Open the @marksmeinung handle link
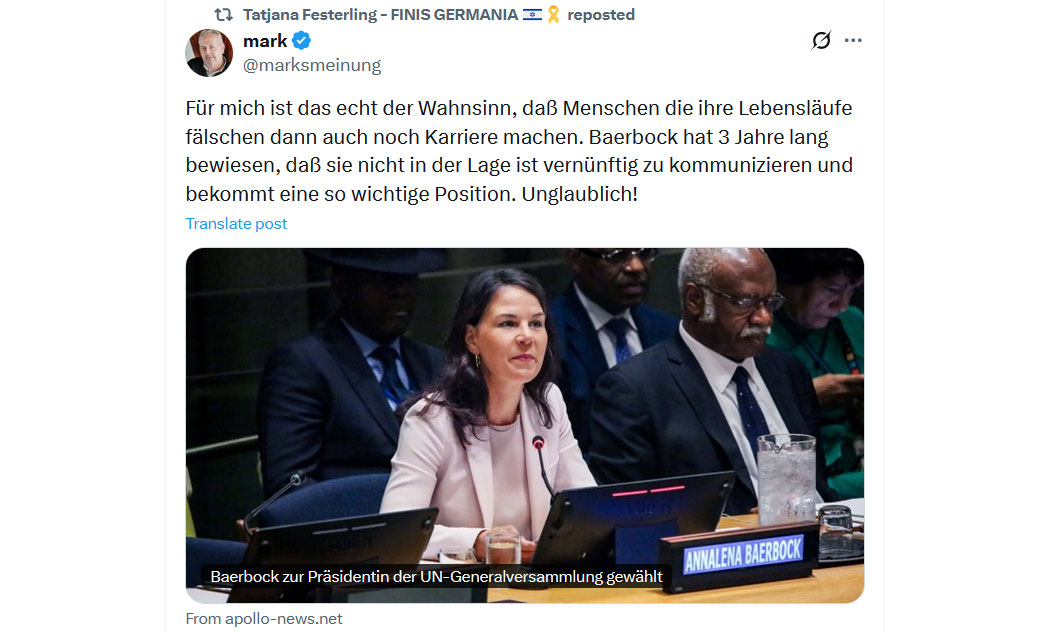Viewport: 1050px width, 632px height. (312, 65)
